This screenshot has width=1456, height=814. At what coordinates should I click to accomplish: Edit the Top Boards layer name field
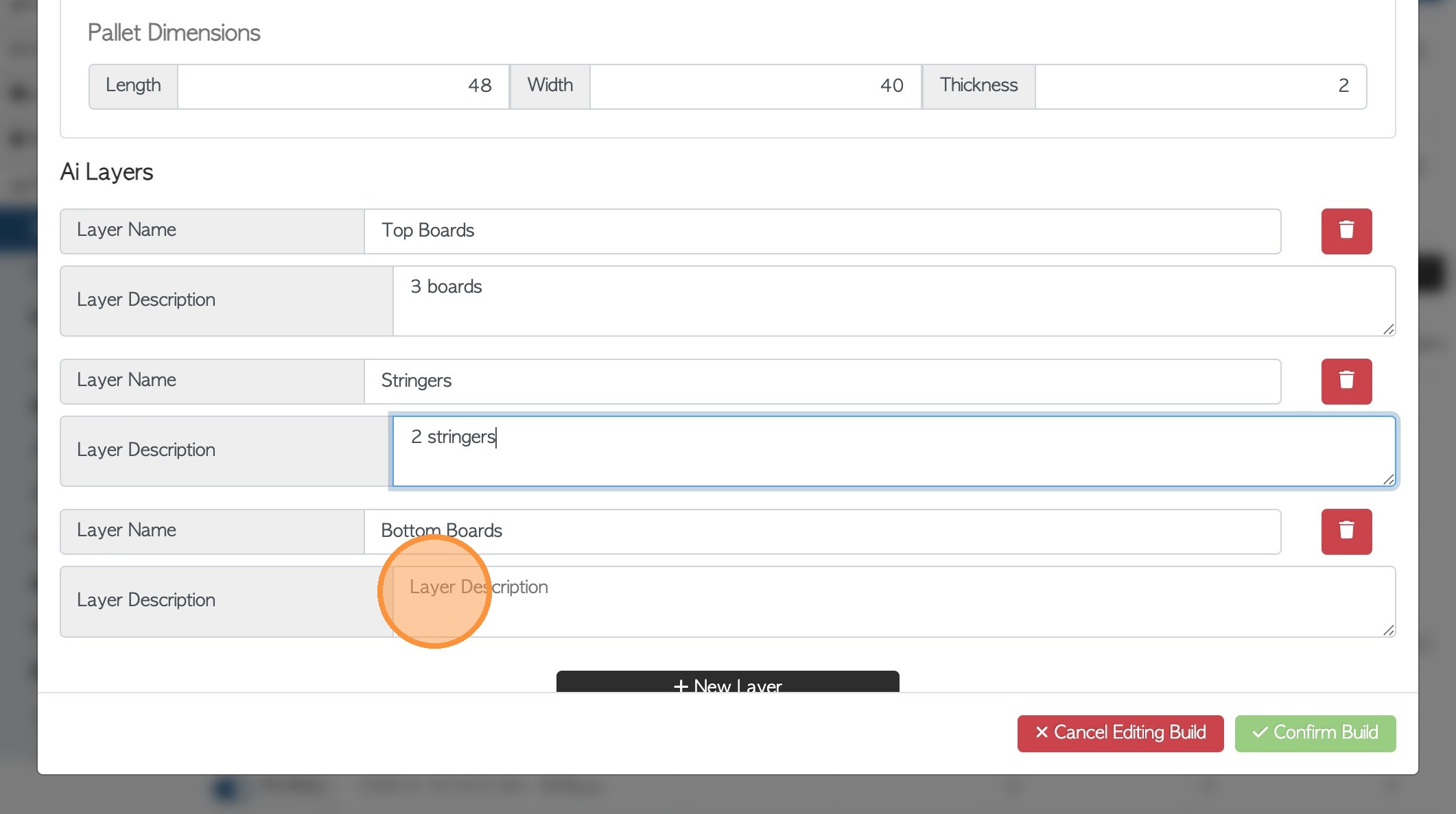point(822,231)
